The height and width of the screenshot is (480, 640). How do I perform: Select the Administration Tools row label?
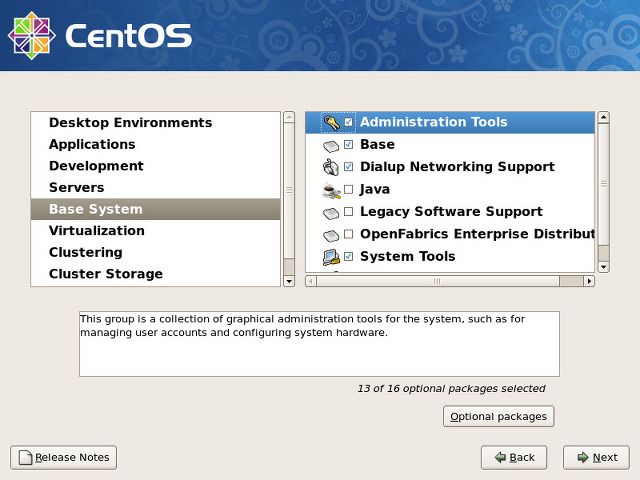(x=433, y=122)
